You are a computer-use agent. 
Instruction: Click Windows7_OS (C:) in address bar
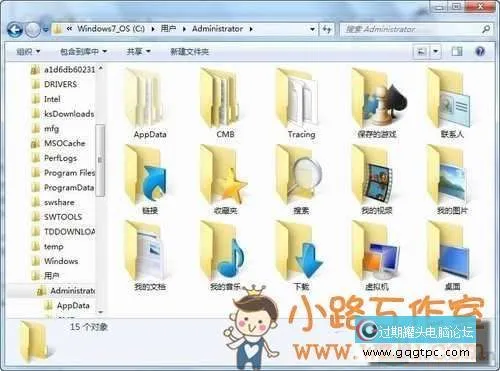111,29
